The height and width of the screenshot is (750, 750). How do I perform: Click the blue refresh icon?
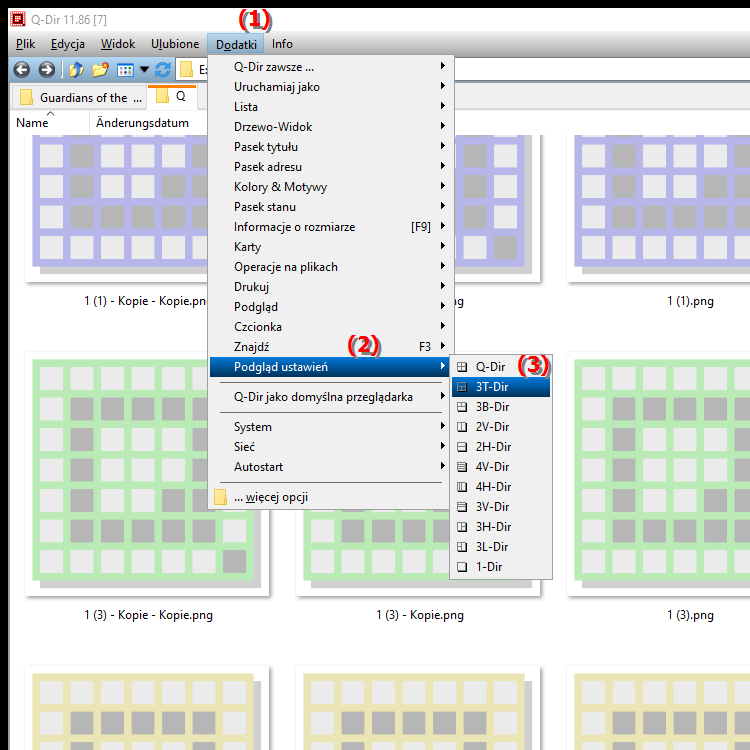pos(163,70)
